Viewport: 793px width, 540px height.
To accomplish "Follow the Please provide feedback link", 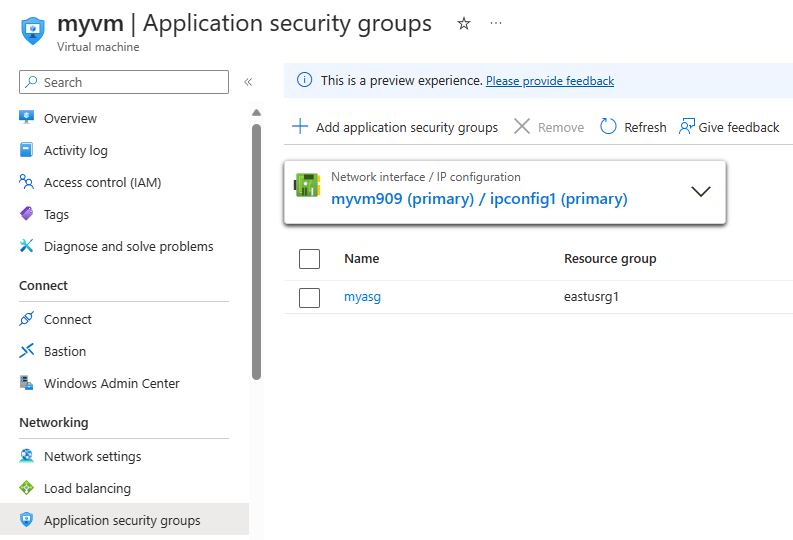I will click(550, 81).
